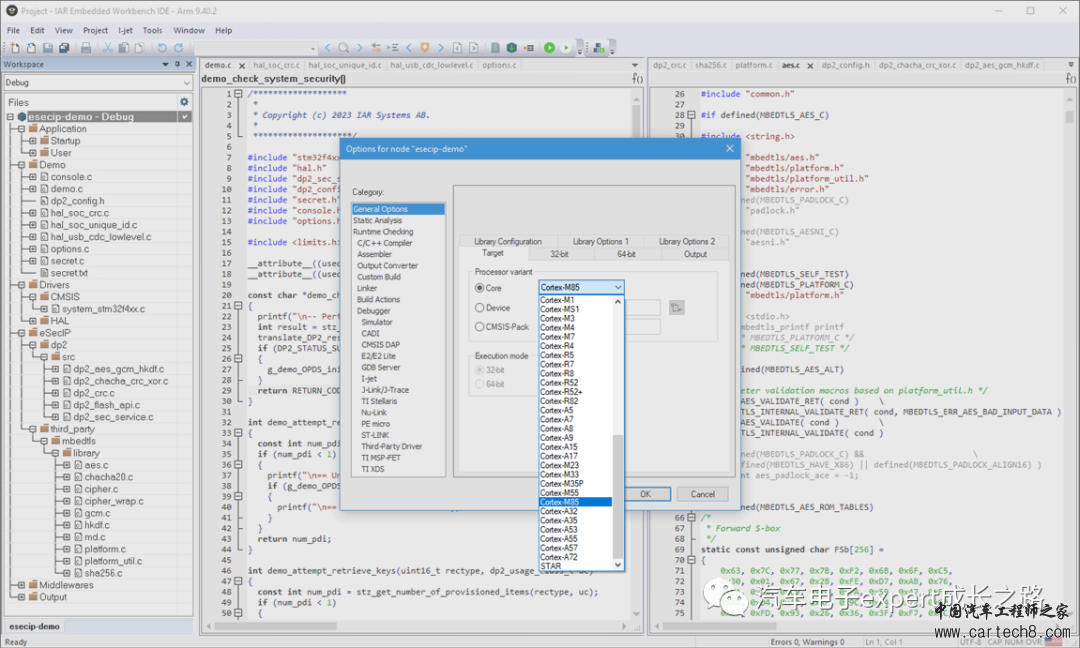Select the Device radio button

click(x=479, y=308)
